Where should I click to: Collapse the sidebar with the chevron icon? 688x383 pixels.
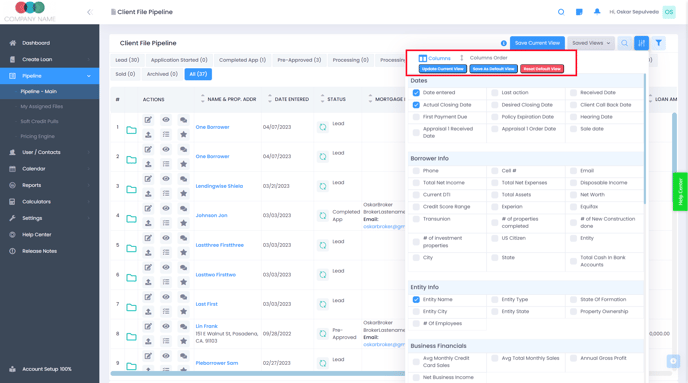pyautogui.click(x=90, y=12)
